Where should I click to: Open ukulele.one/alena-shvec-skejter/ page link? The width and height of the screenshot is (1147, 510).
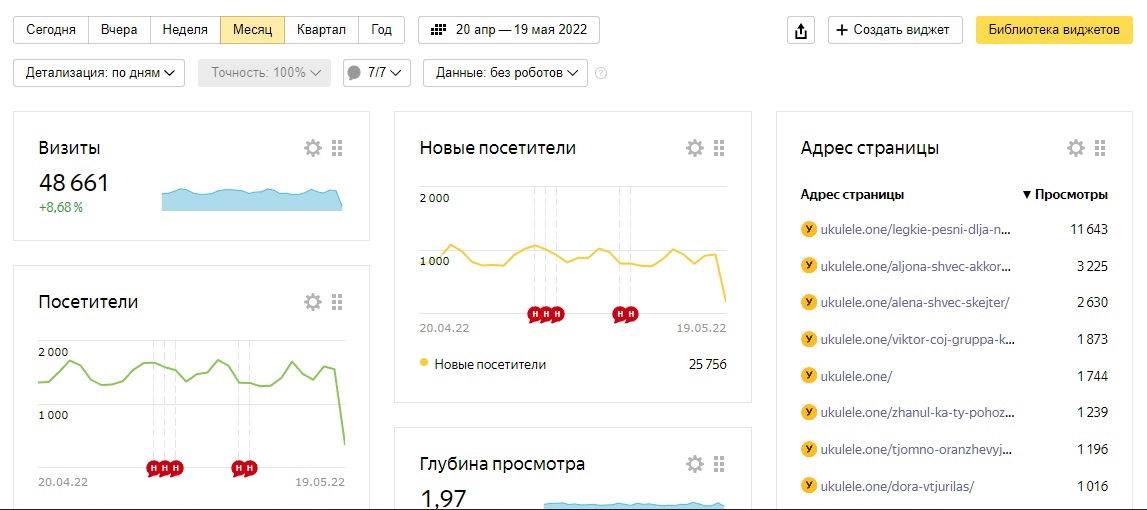coord(914,303)
